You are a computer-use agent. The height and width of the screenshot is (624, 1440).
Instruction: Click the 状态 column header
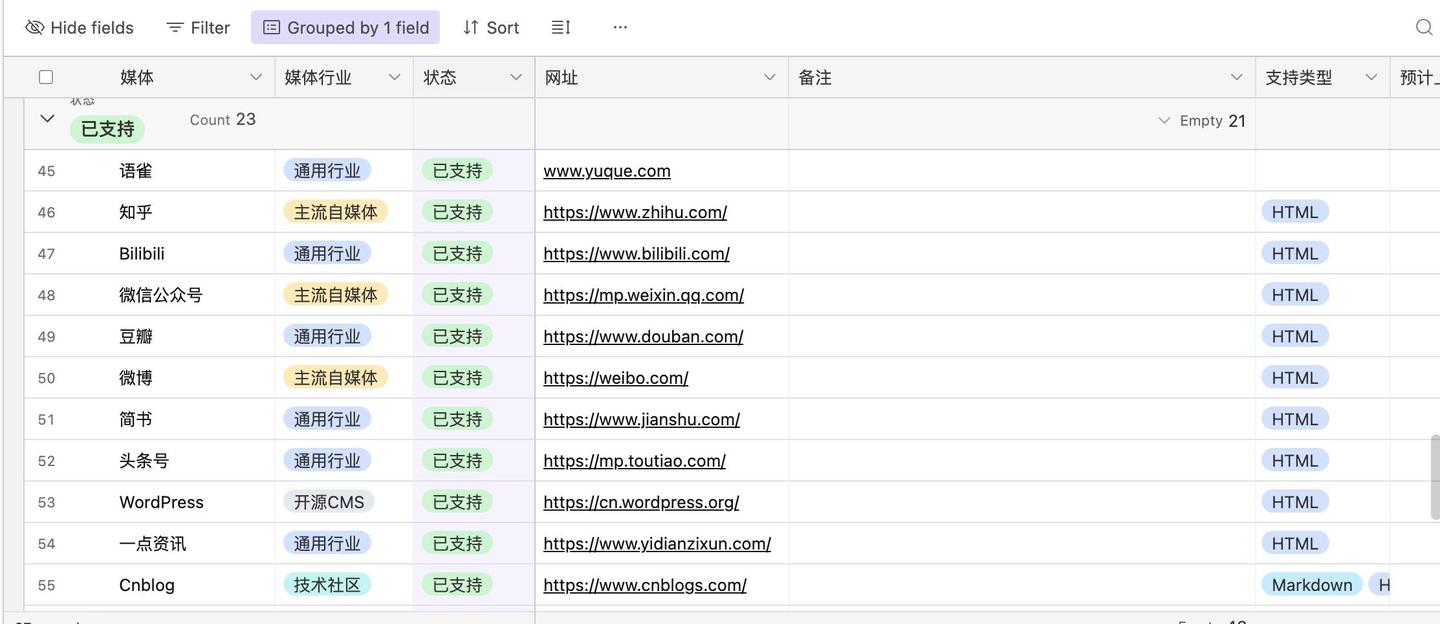[440, 76]
